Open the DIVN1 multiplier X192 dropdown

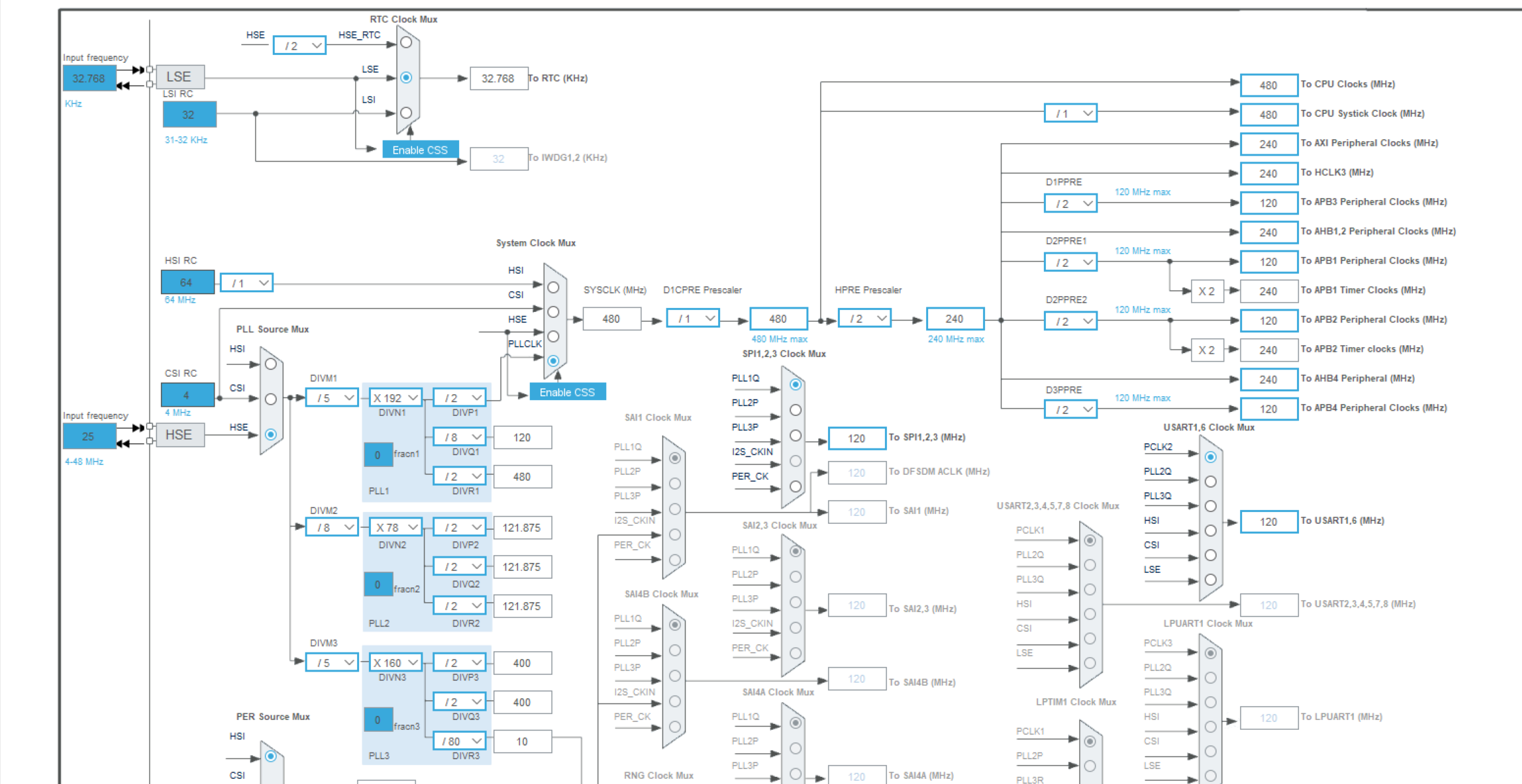pyautogui.click(x=394, y=397)
